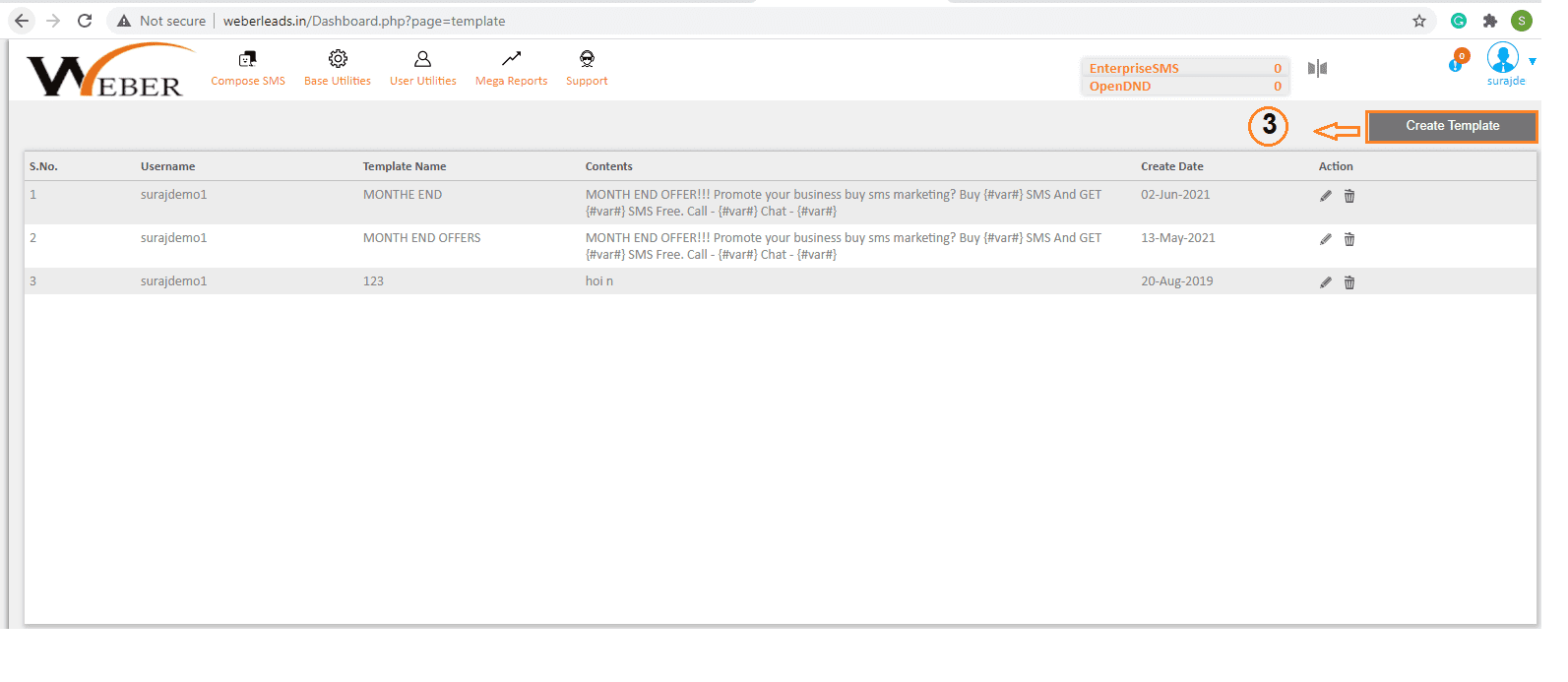Expand the profile dropdown arrow
1568x682 pixels.
click(1533, 62)
